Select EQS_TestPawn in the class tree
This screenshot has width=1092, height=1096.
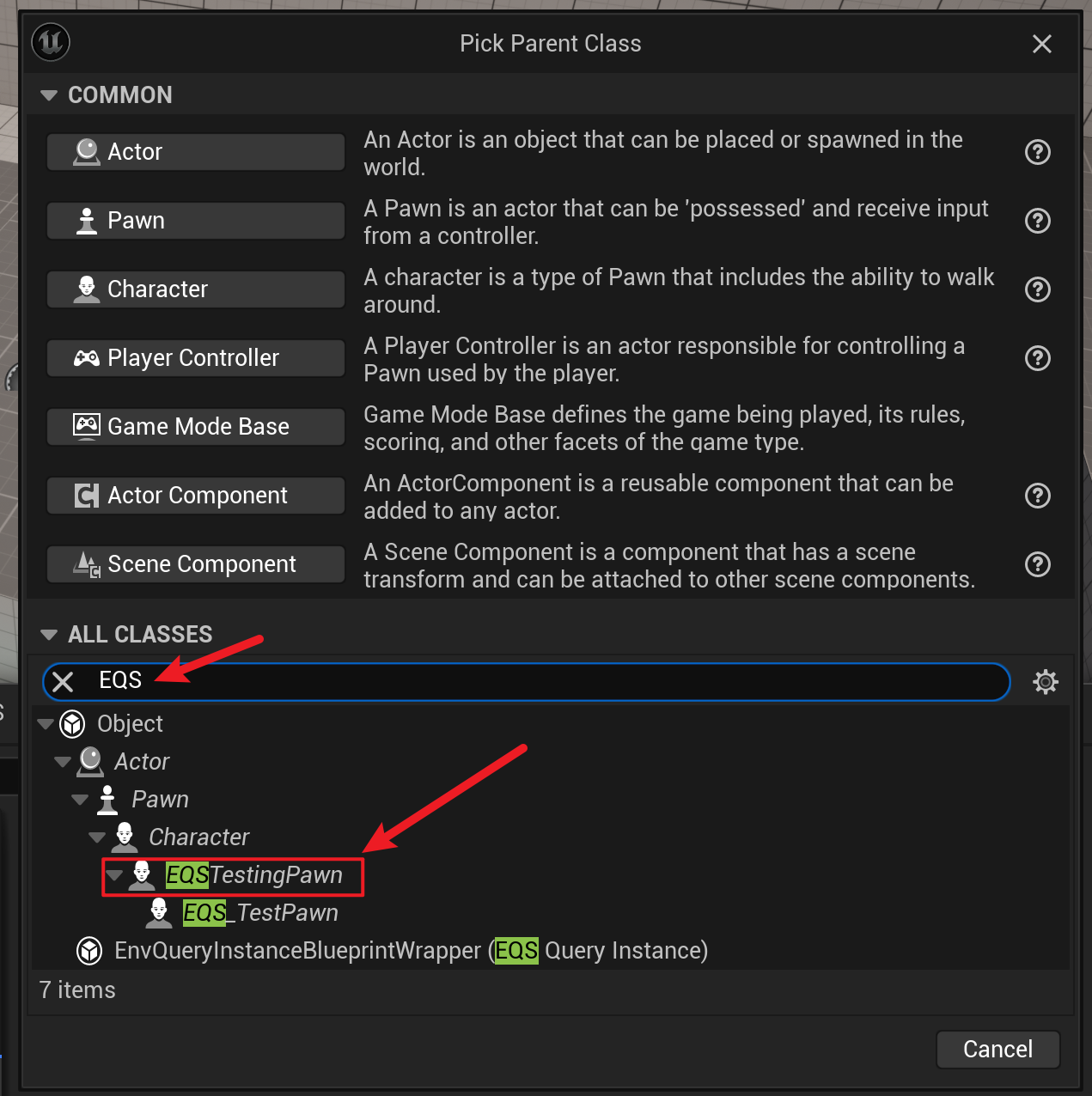click(x=260, y=913)
